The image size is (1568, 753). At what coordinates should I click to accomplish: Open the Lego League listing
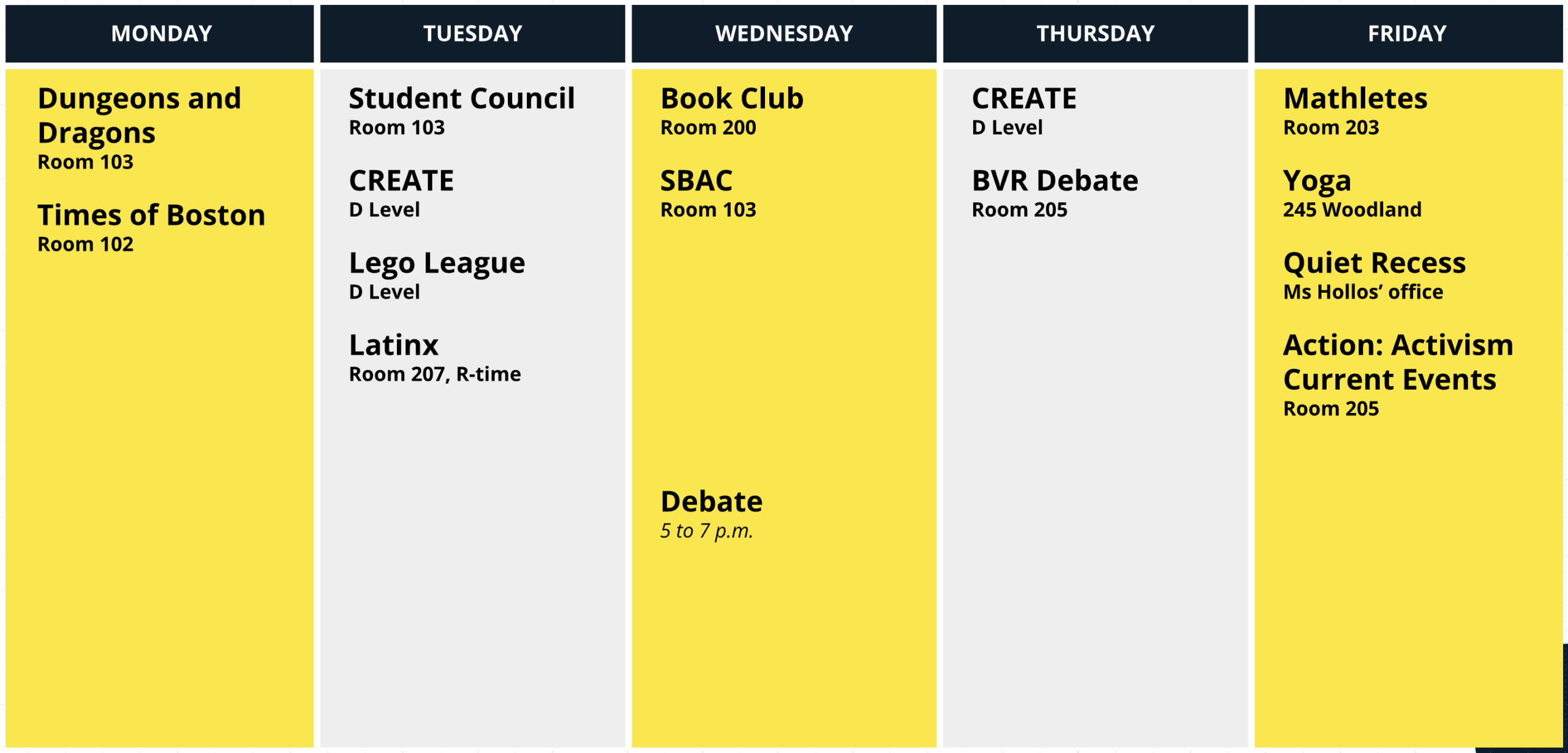pyautogui.click(x=437, y=263)
